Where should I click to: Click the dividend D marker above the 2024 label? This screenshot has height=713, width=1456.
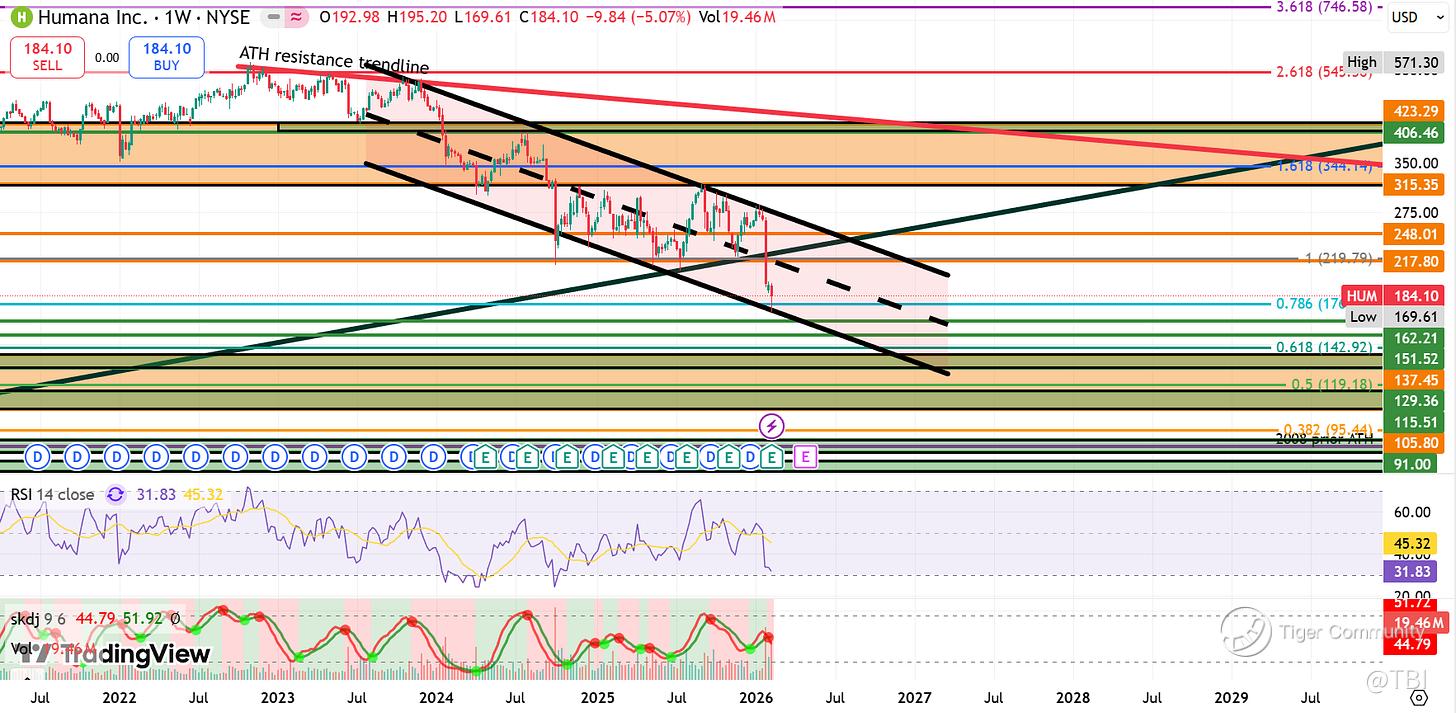click(x=433, y=458)
